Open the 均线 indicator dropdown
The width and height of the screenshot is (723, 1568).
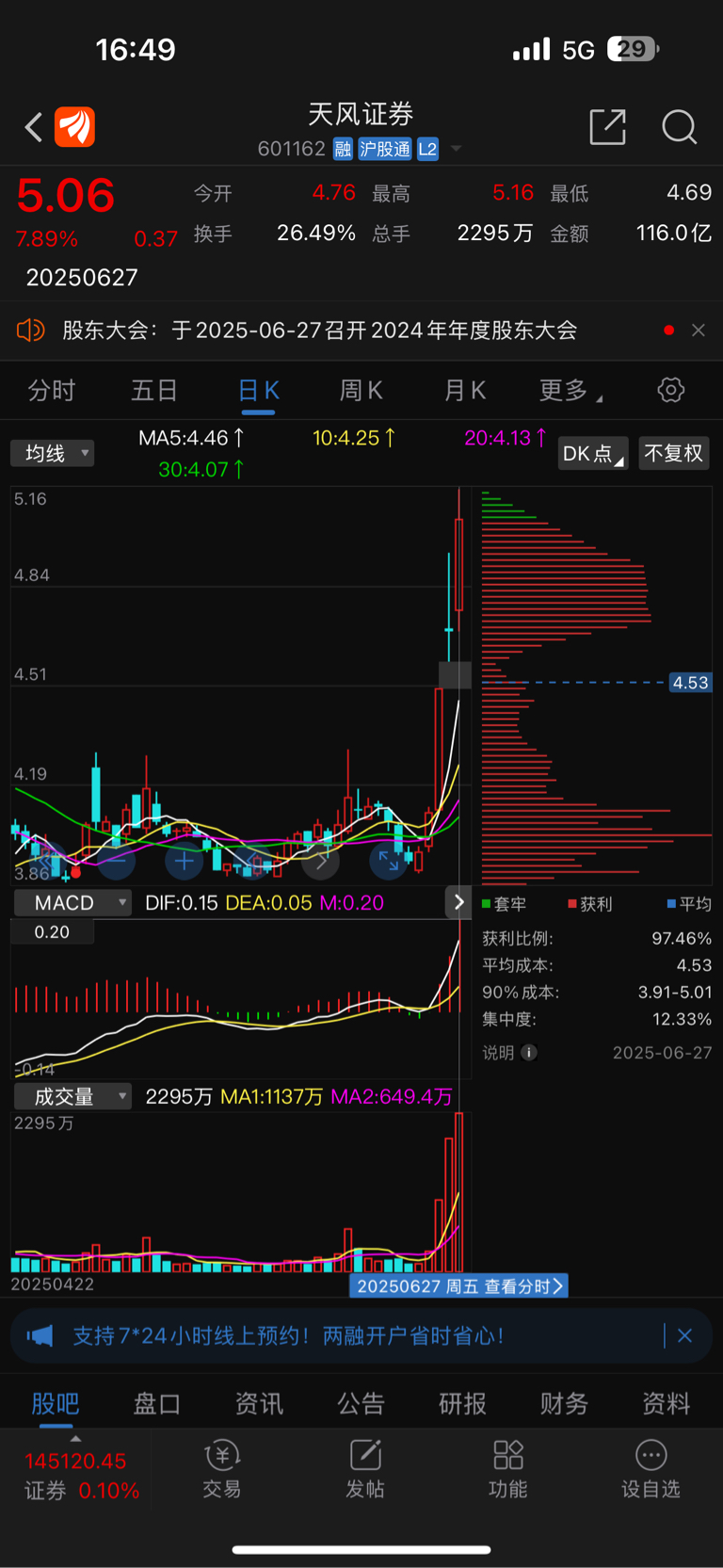click(52, 454)
